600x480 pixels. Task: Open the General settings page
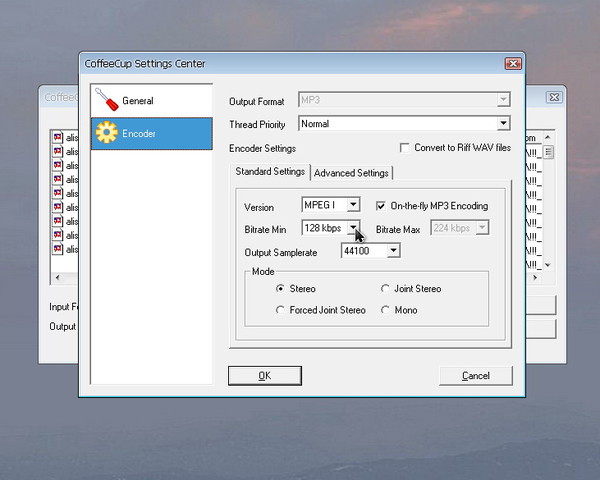152,100
